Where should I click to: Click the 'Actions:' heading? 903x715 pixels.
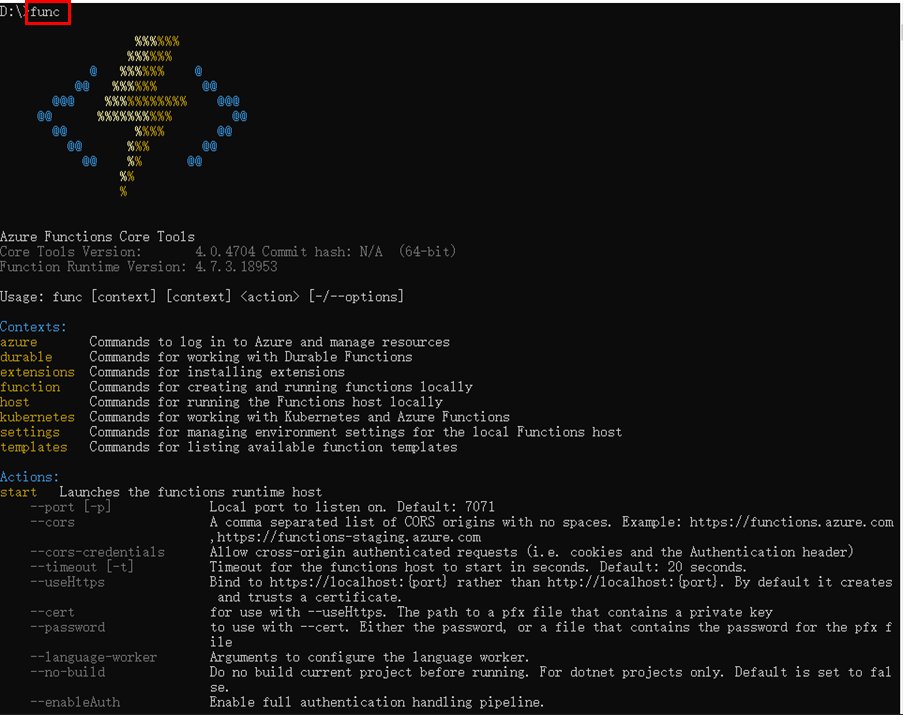pyautogui.click(x=29, y=477)
